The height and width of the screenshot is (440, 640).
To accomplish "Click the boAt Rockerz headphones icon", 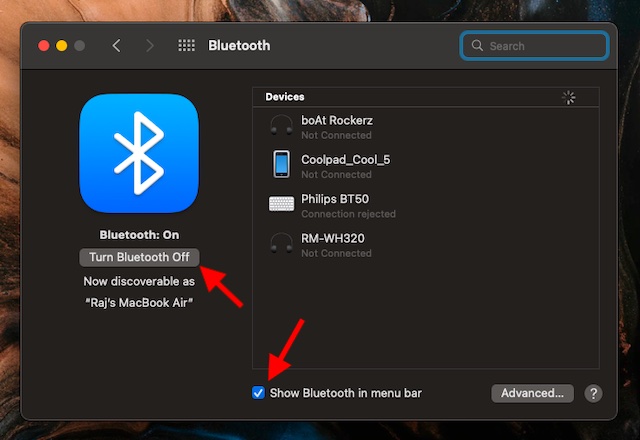I will (x=281, y=125).
